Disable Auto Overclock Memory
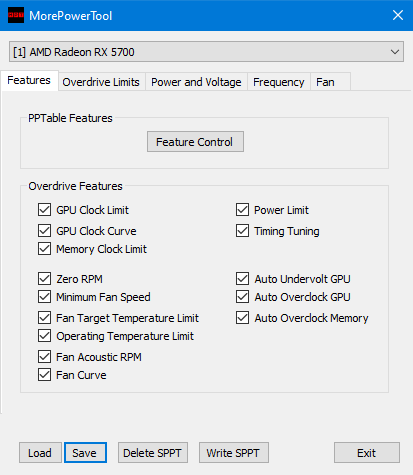 [242, 318]
